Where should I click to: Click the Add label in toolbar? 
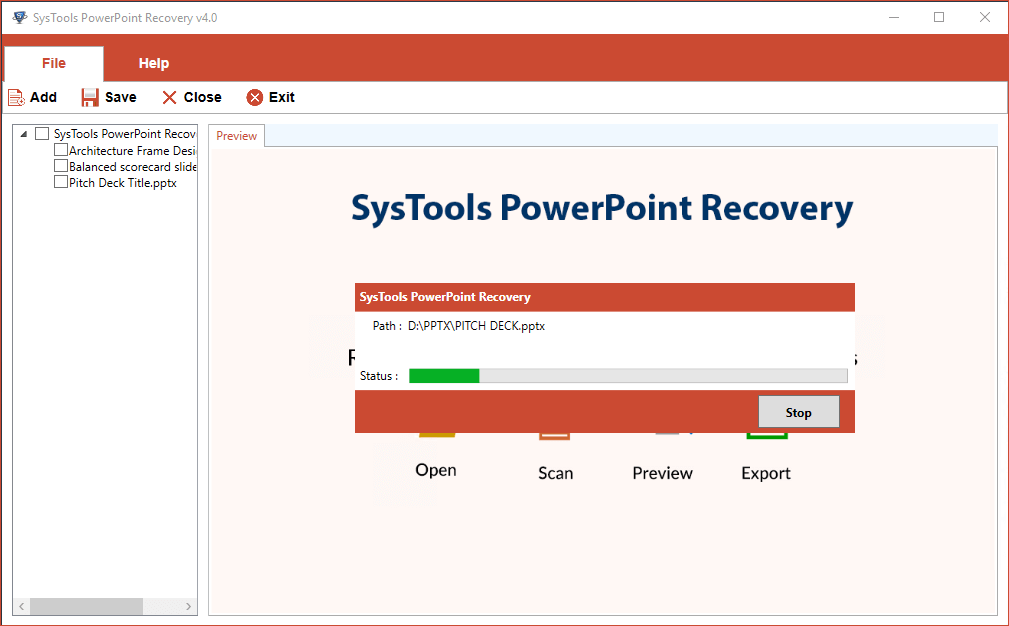point(43,97)
